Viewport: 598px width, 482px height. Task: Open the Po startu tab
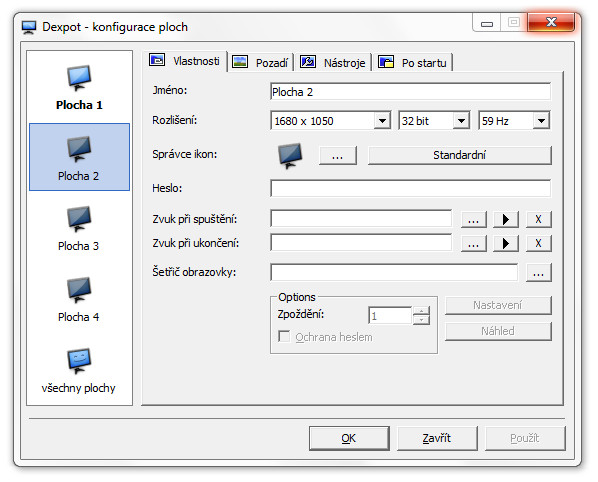tap(413, 63)
